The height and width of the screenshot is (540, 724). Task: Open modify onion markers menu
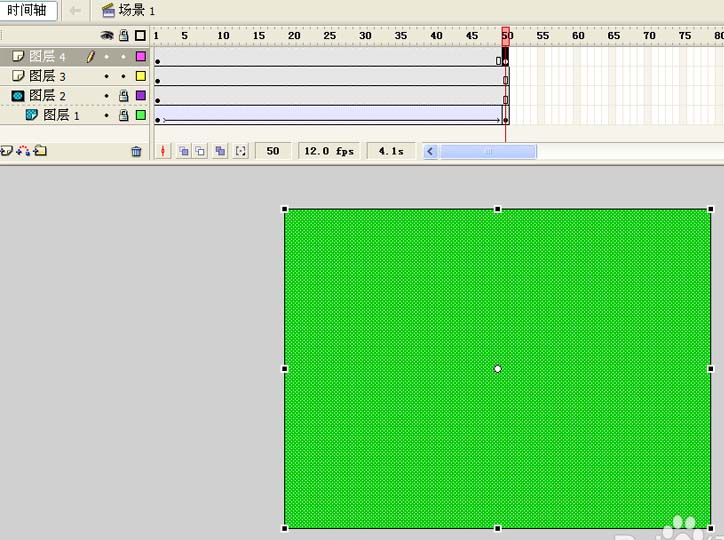pos(241,151)
